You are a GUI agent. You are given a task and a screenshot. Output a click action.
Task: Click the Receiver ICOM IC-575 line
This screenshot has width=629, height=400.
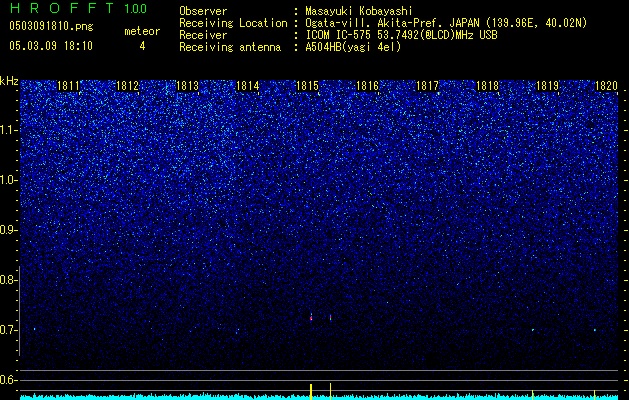tap(401, 35)
